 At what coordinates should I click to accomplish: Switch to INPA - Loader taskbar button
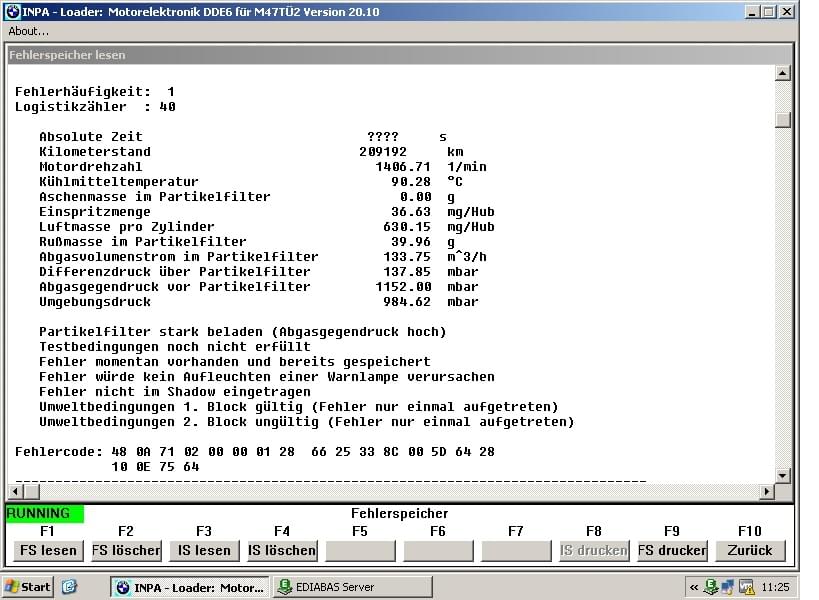tap(190, 587)
